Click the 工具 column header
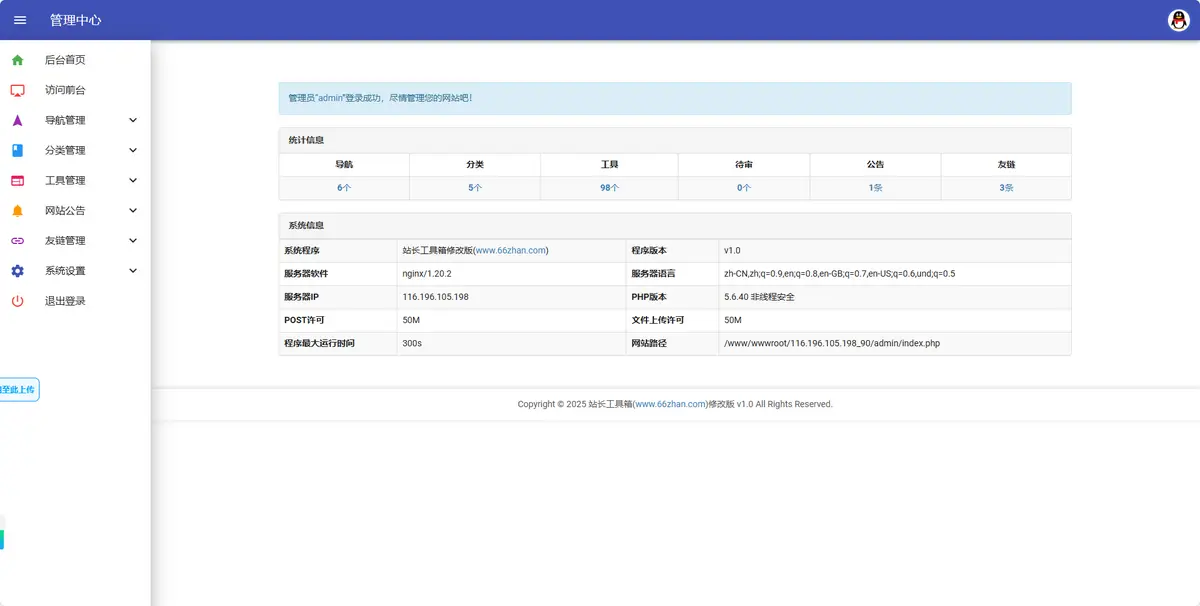This screenshot has height=606, width=1200. pyautogui.click(x=609, y=164)
